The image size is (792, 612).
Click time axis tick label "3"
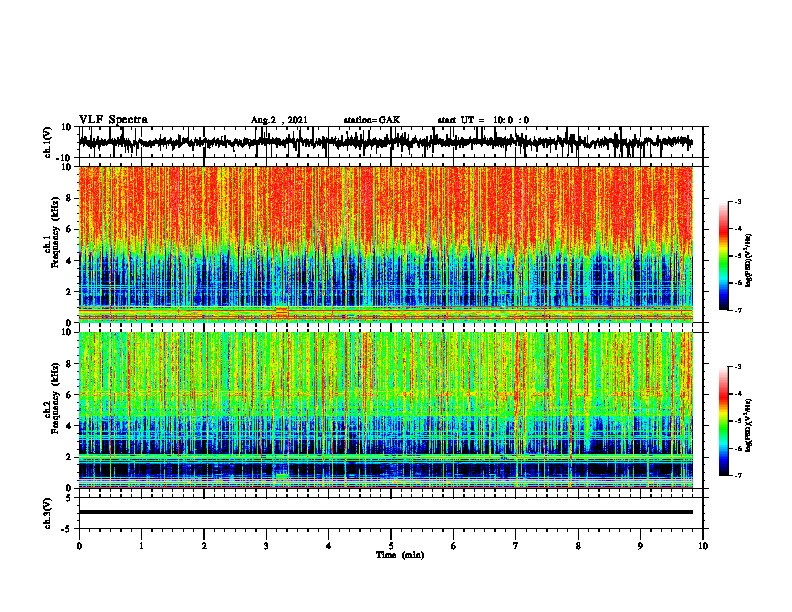coord(266,546)
